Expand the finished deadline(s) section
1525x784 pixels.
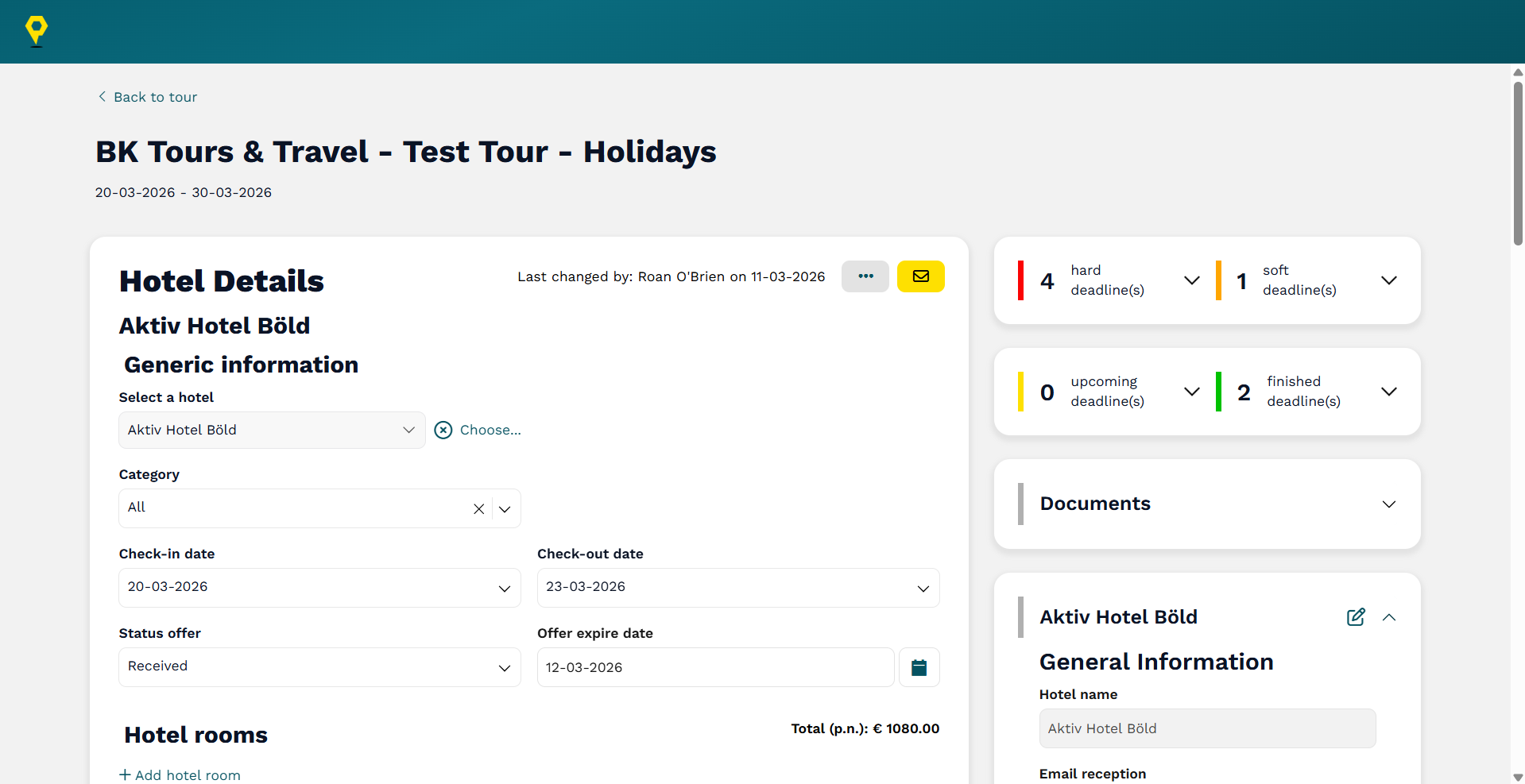point(1389,392)
